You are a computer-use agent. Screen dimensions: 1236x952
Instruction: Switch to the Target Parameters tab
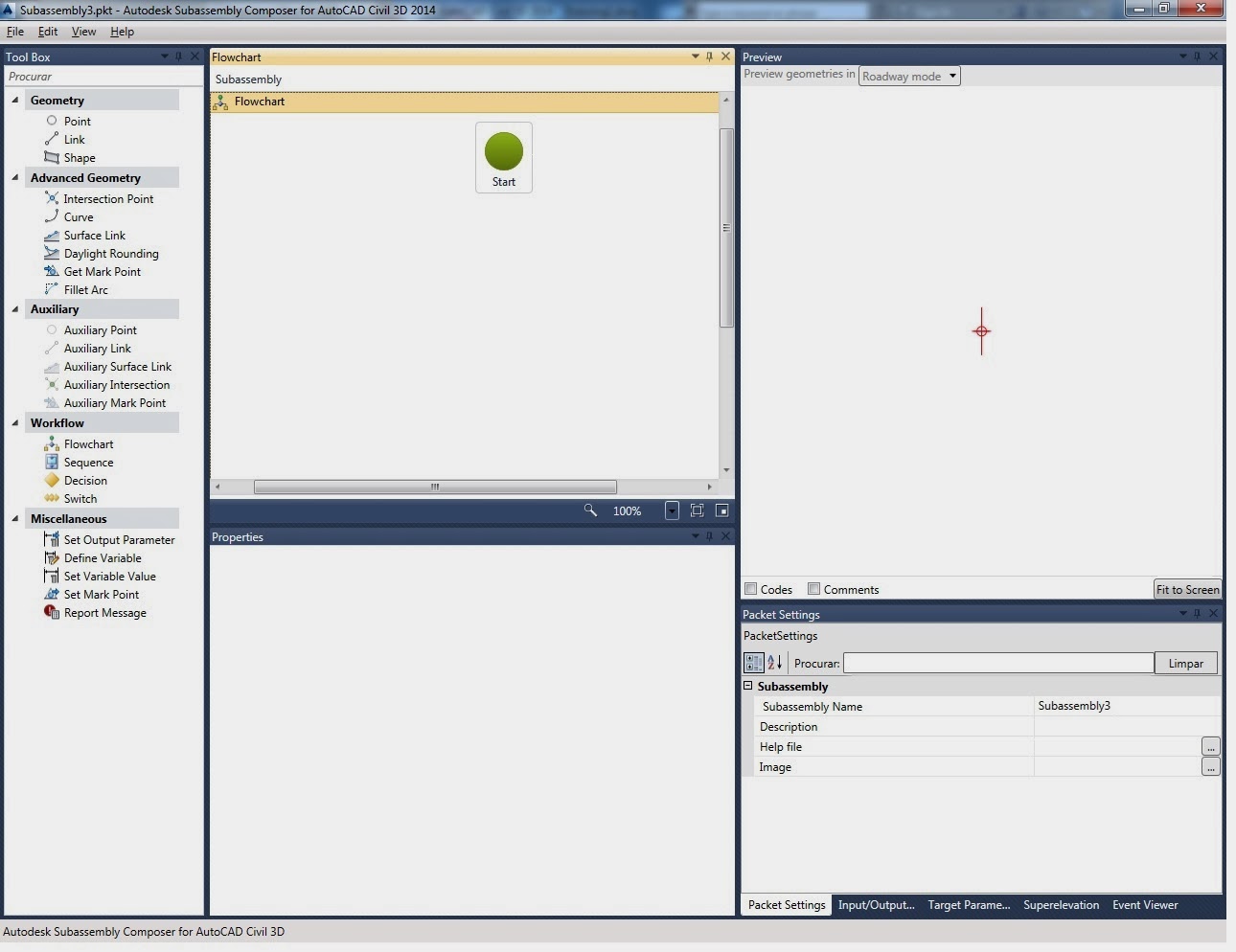pos(969,905)
